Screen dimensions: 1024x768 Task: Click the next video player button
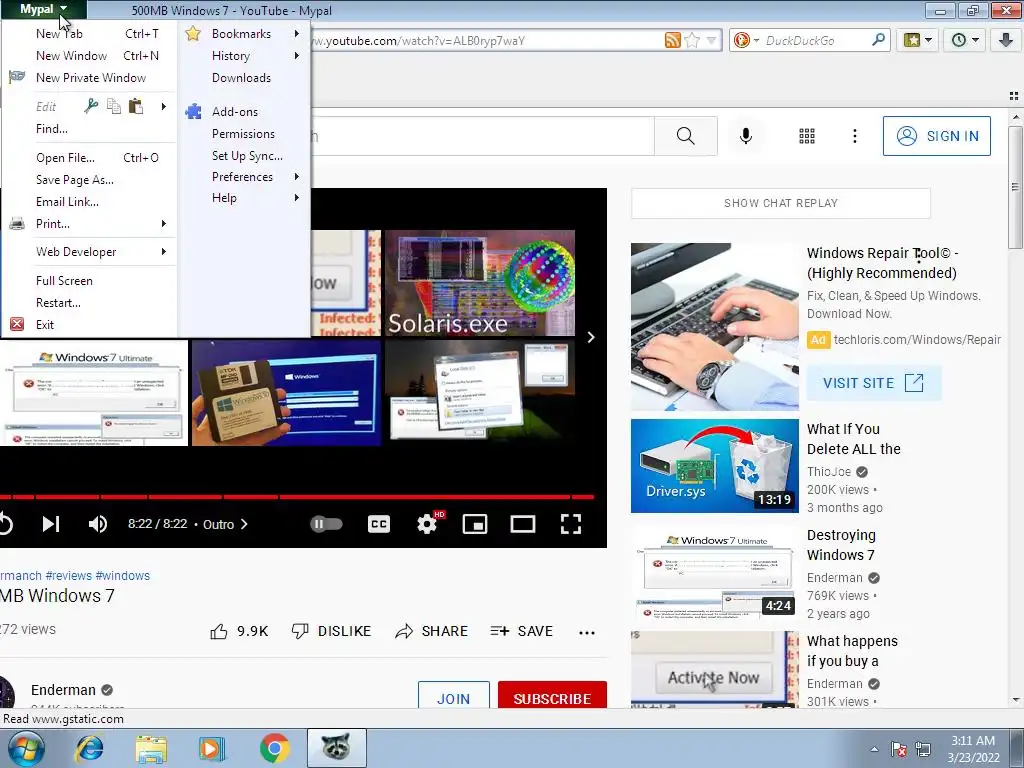point(51,524)
